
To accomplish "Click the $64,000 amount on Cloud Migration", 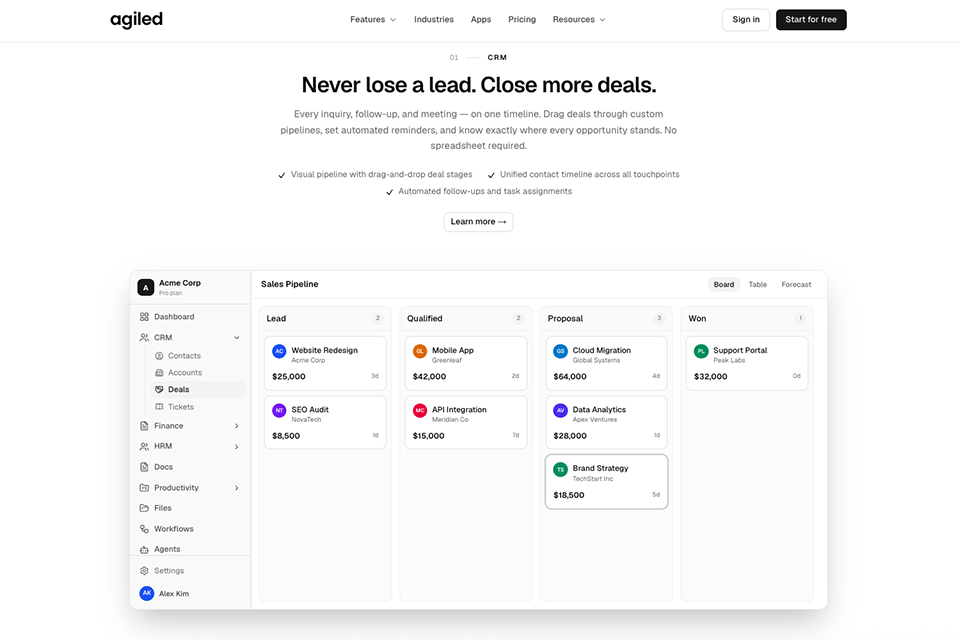I will pyautogui.click(x=570, y=377).
